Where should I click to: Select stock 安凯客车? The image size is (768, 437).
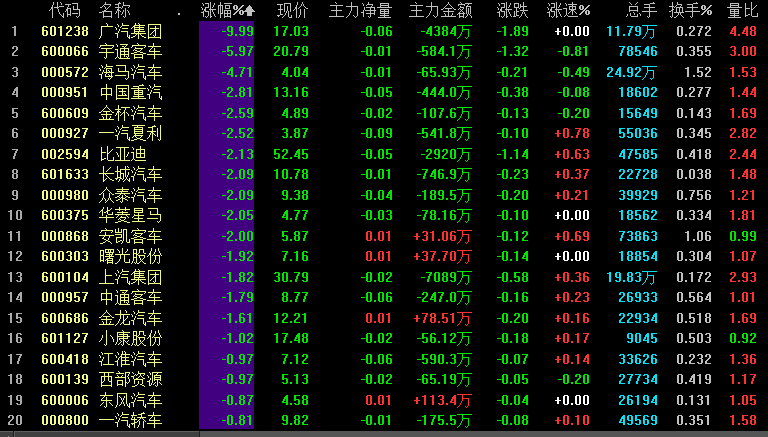[x=130, y=237]
